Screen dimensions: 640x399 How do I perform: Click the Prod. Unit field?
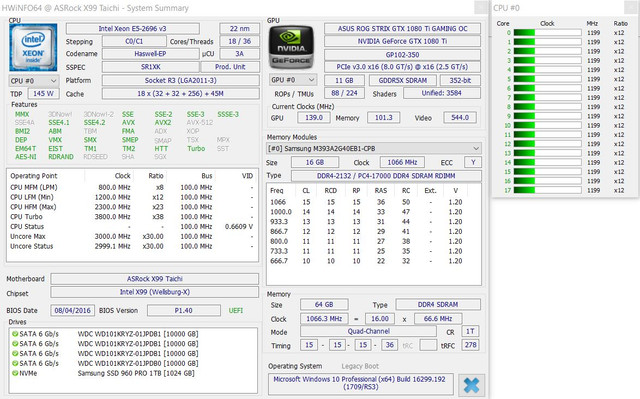230,67
